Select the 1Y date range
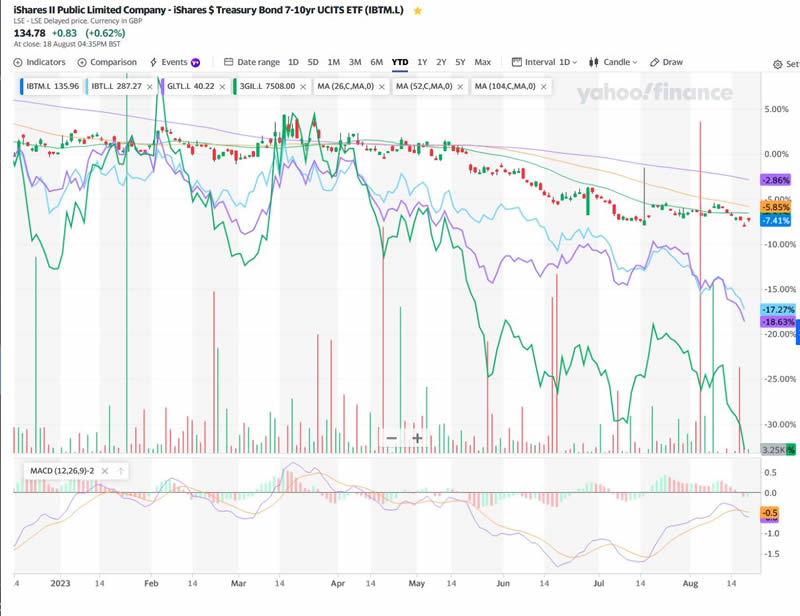The image size is (800, 616). (x=422, y=62)
